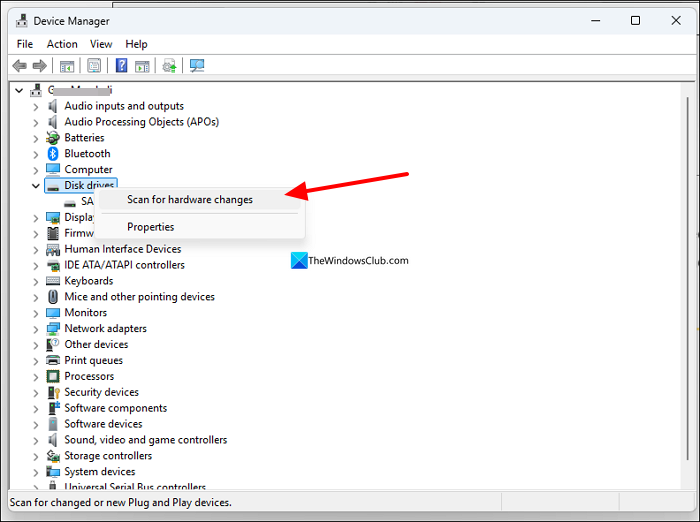Open the Help menu
The width and height of the screenshot is (700, 522).
[x=136, y=44]
